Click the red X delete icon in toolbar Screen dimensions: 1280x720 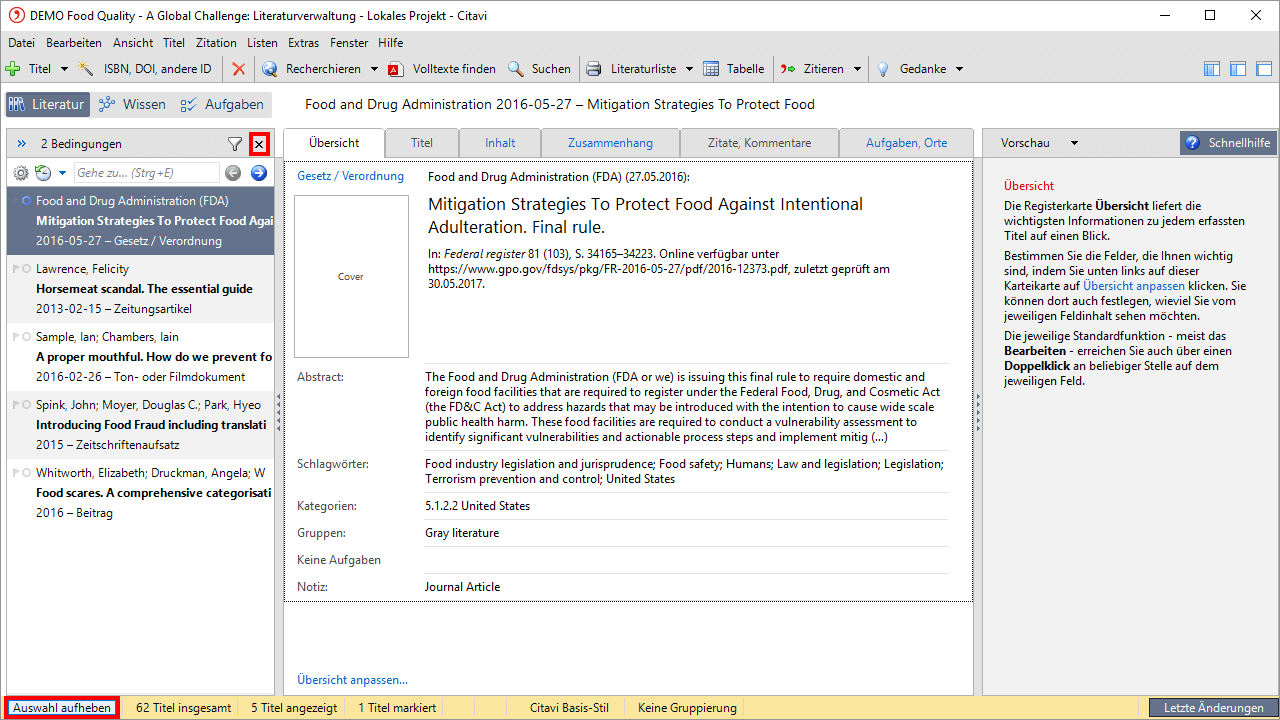[x=238, y=69]
